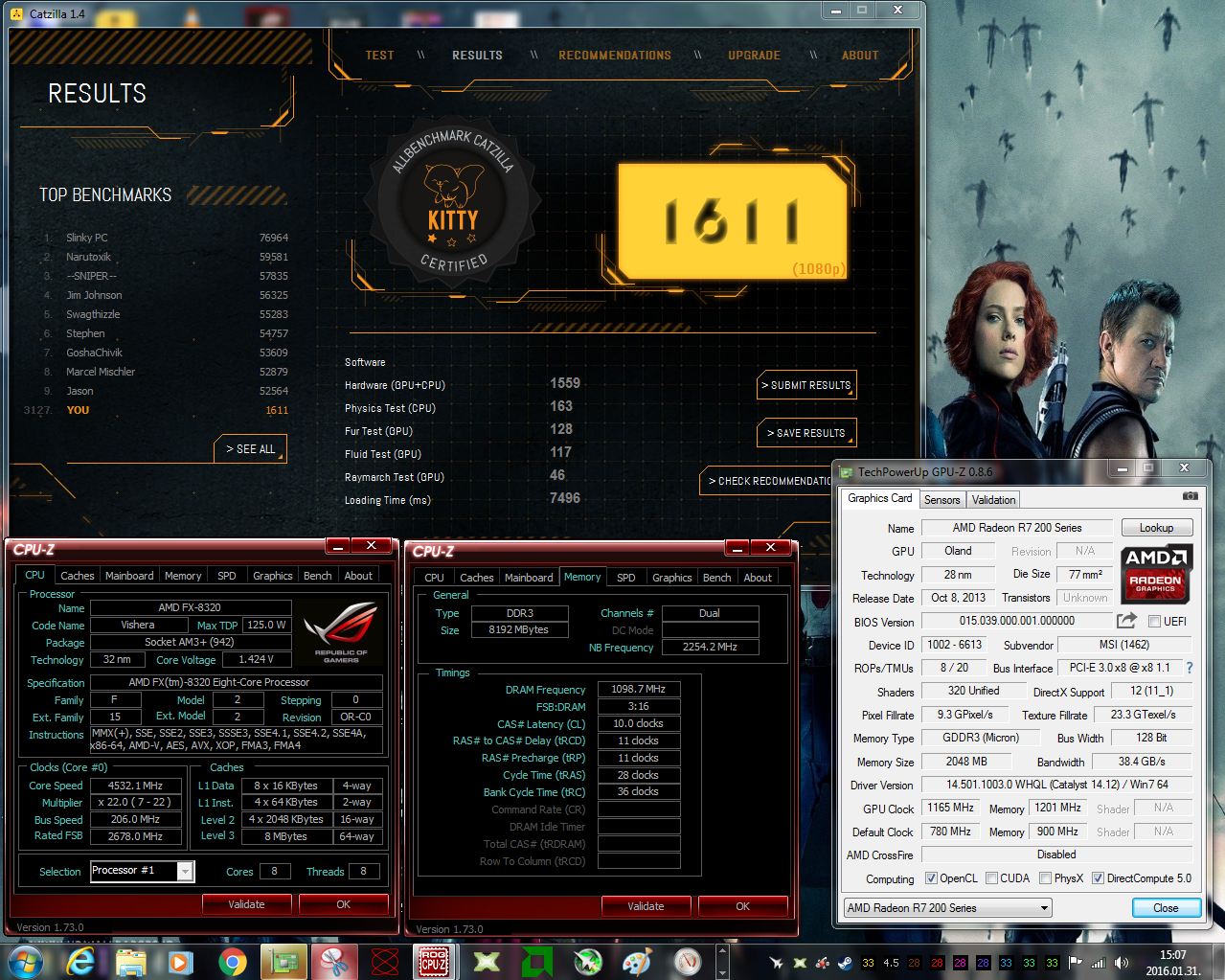This screenshot has width=1225, height=980.
Task: Click the Republic of Gamers logo in CPU-Z
Action: tap(340, 633)
